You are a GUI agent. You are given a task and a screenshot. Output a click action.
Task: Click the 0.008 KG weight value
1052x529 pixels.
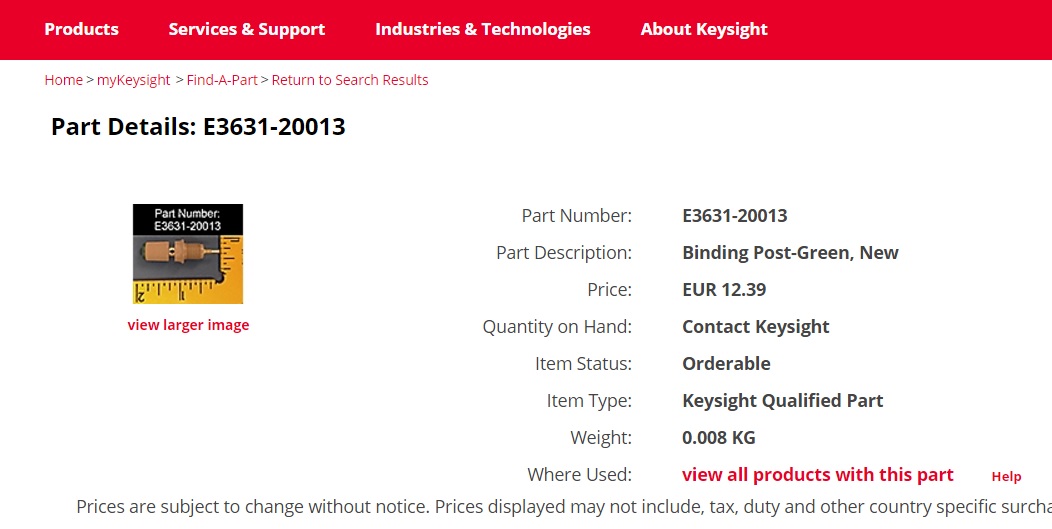[x=719, y=438]
